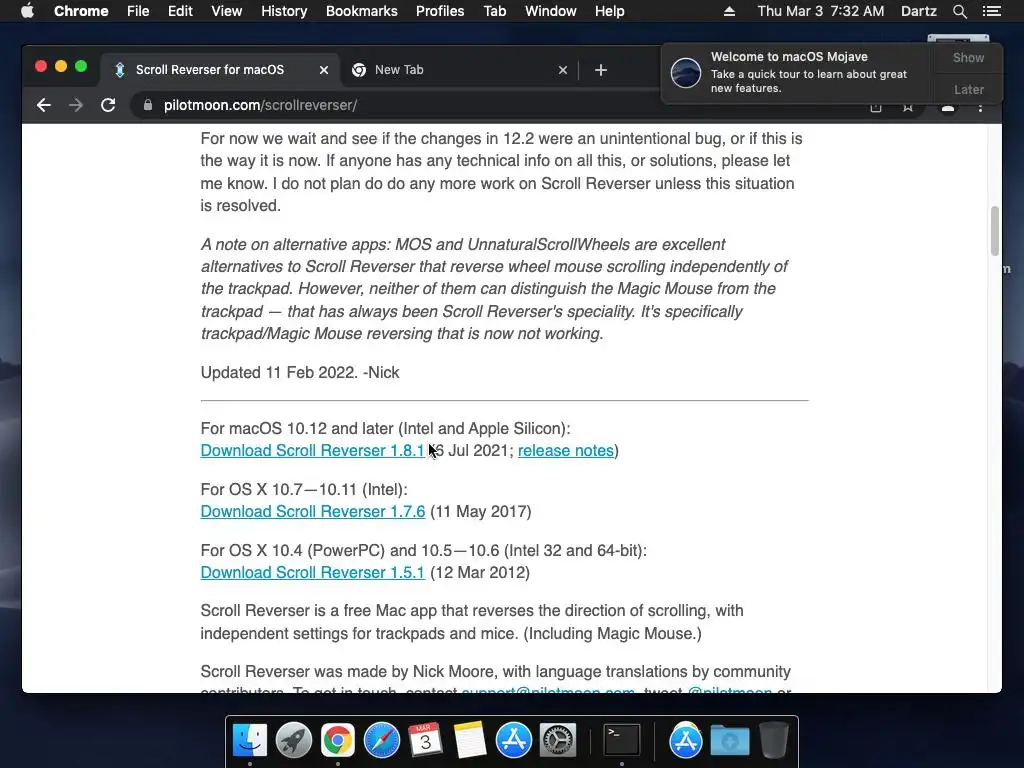Click the Chrome icon in the Dock
Screen dimensions: 1024x768
coord(338,740)
